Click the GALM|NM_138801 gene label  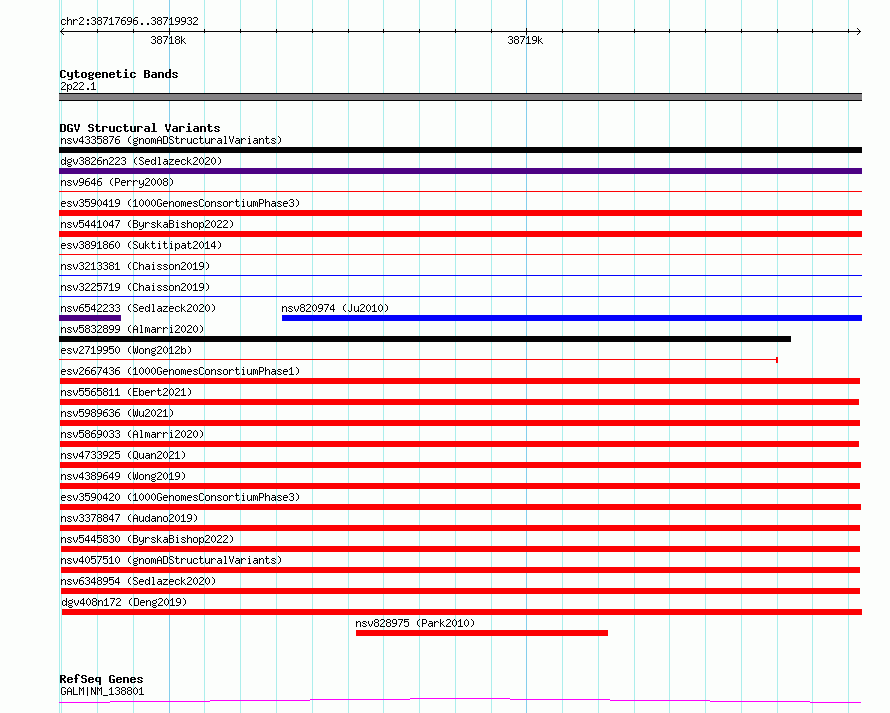(x=102, y=691)
